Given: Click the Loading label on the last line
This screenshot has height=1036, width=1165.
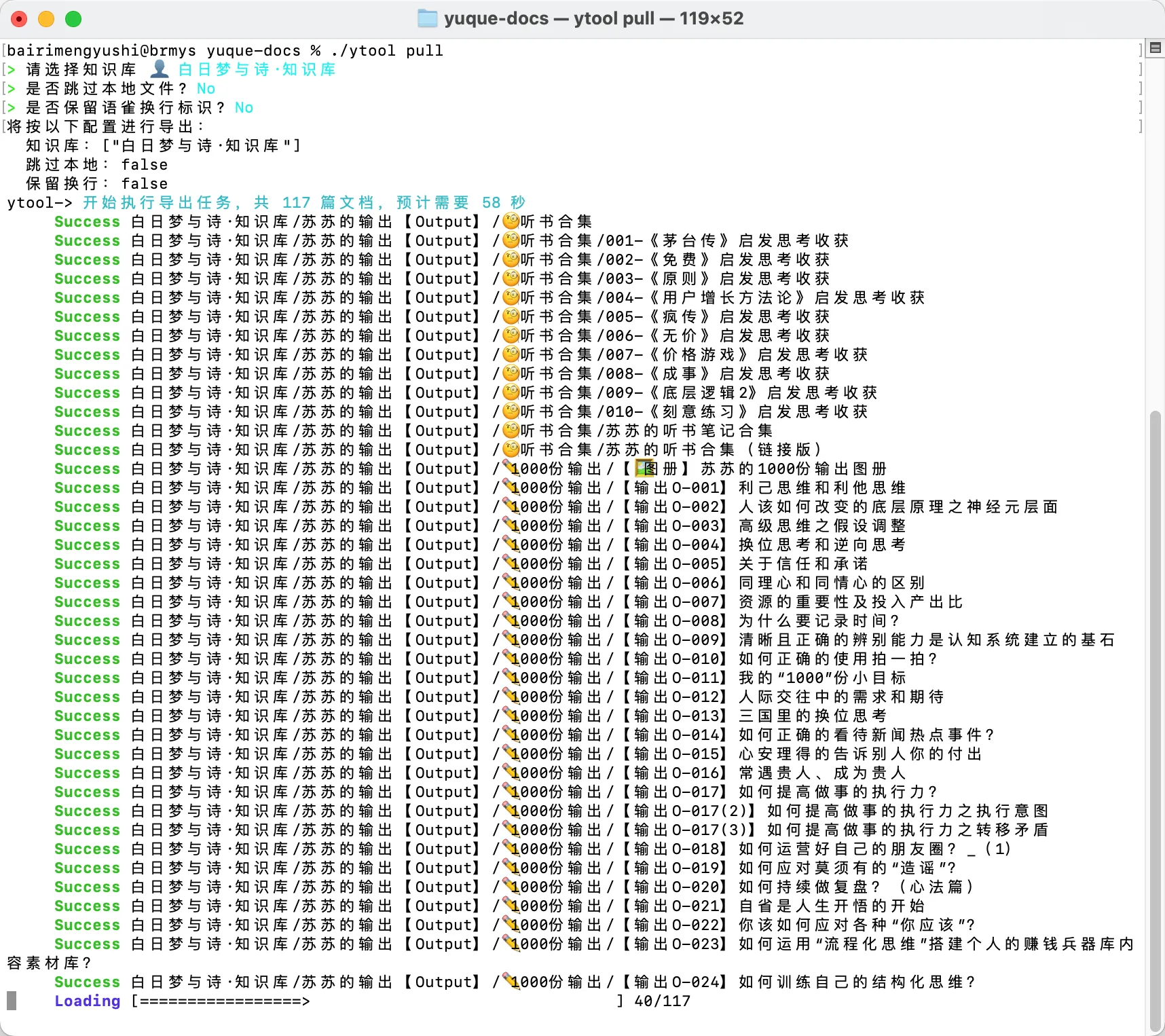Looking at the screenshot, I should click(x=88, y=1001).
